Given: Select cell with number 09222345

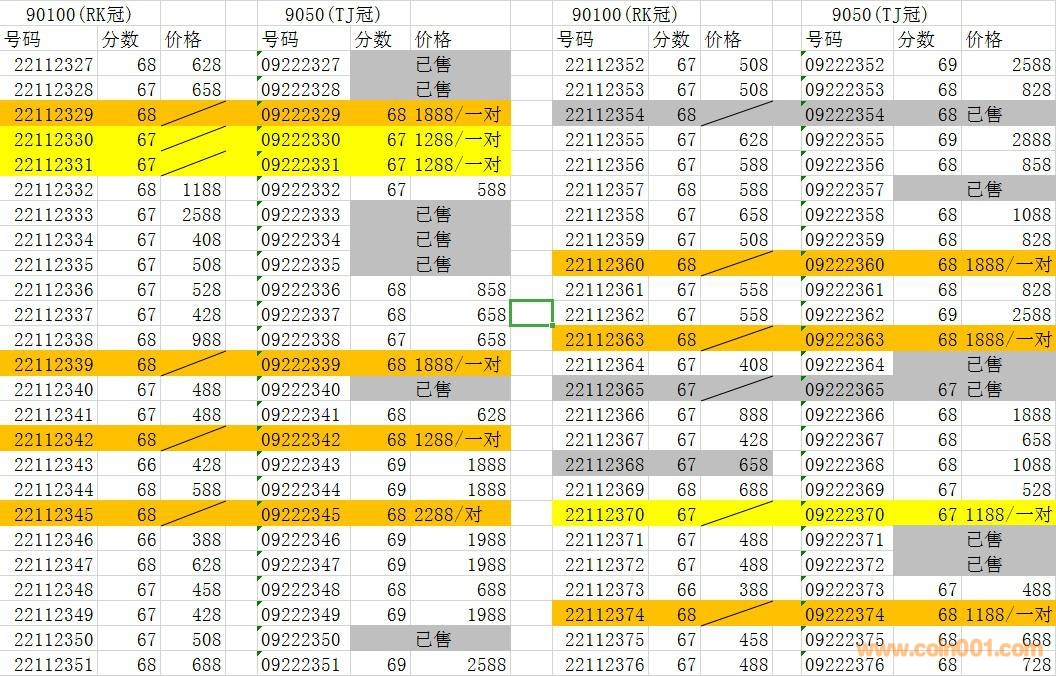Looking at the screenshot, I should (301, 514).
